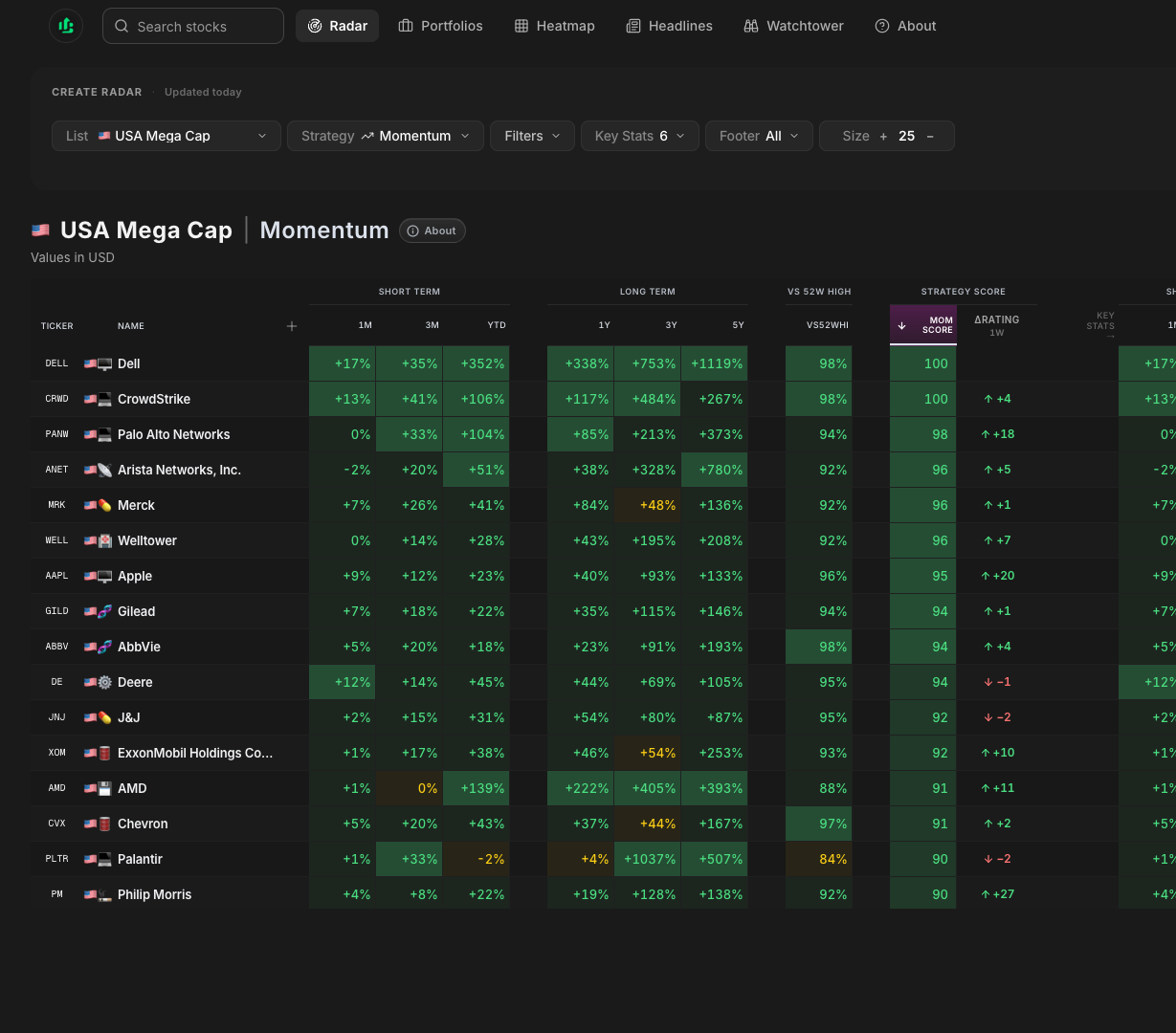Click Deere's -1 rating change
This screenshot has width=1176, height=1033.
997,682
